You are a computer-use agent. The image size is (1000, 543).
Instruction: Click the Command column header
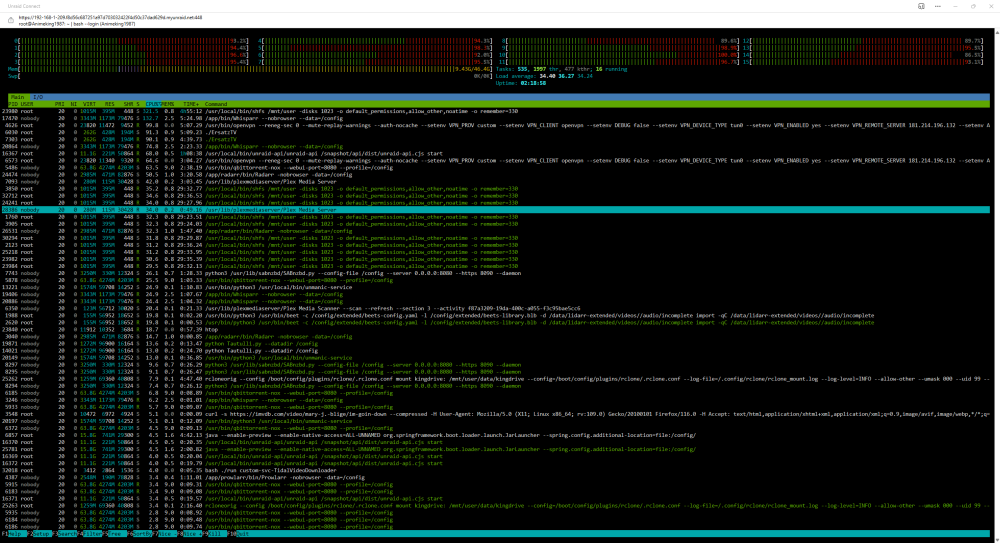click(x=216, y=104)
